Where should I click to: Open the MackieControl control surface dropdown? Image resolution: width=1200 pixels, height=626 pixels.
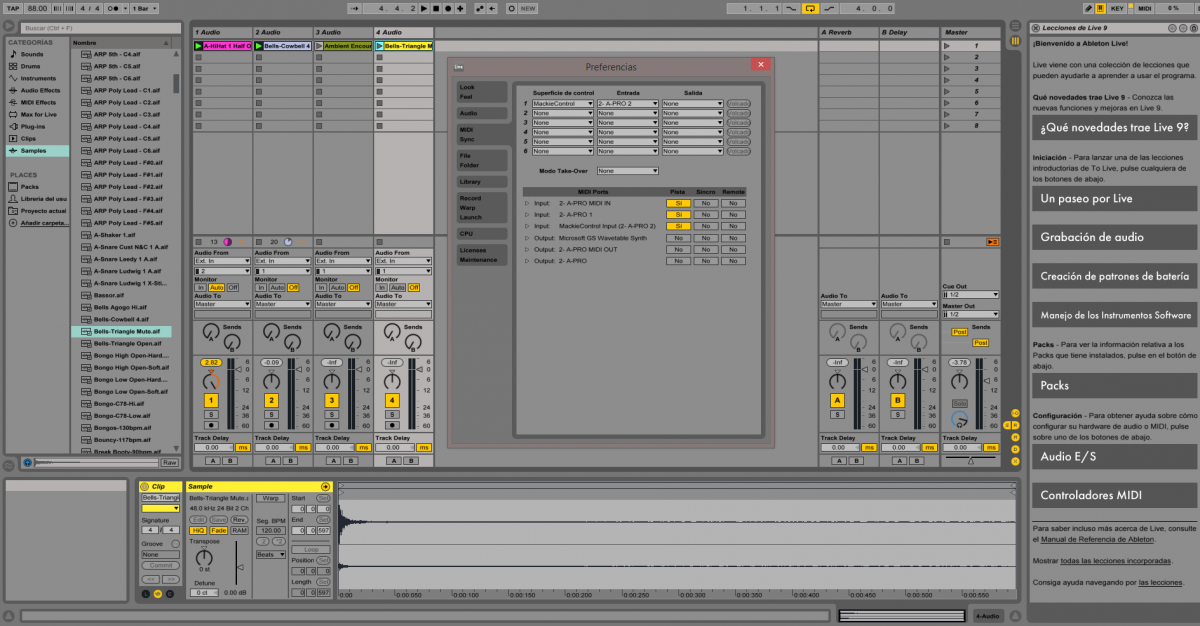(x=562, y=103)
